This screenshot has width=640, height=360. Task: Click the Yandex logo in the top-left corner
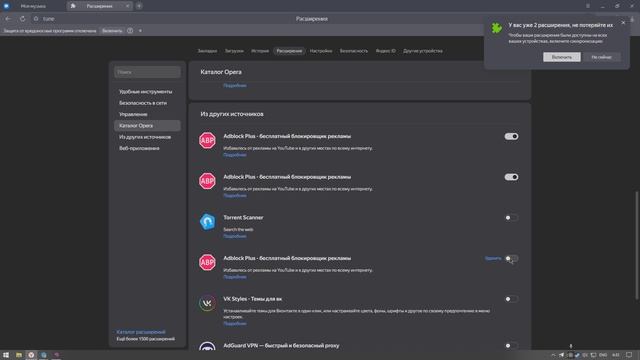pyautogui.click(x=6, y=6)
